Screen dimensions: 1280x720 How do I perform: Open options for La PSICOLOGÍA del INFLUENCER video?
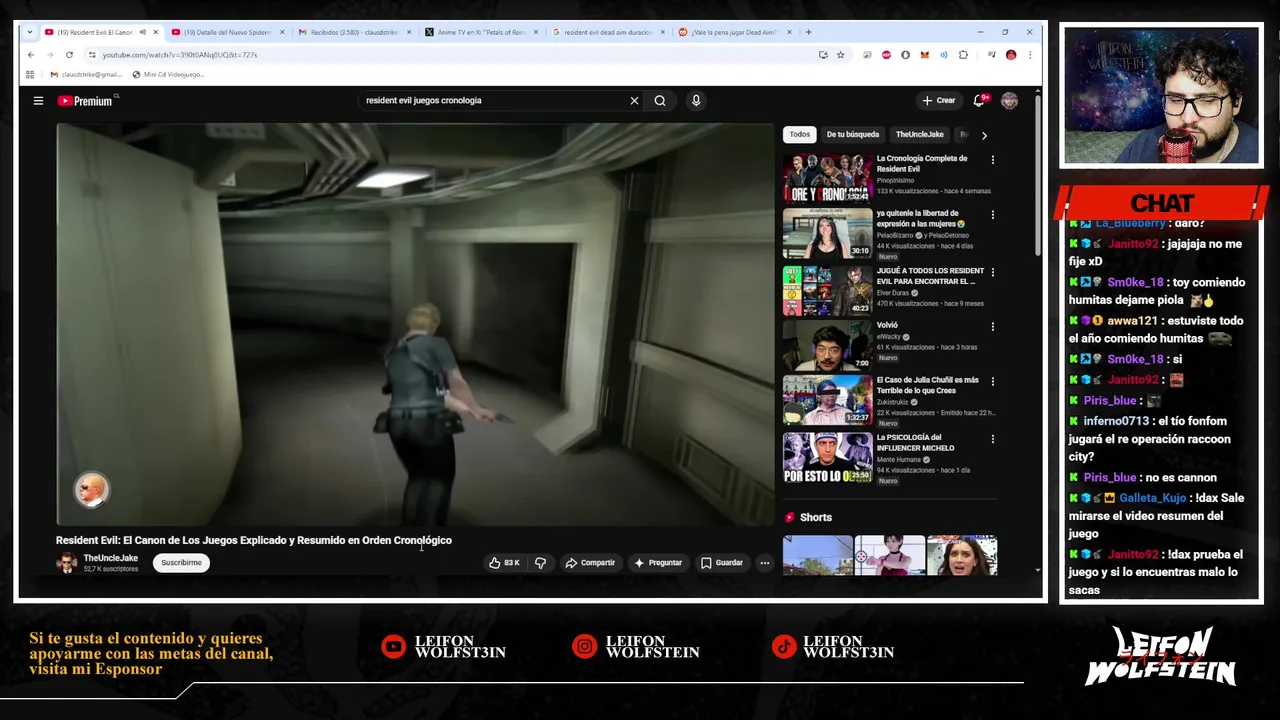tap(993, 439)
